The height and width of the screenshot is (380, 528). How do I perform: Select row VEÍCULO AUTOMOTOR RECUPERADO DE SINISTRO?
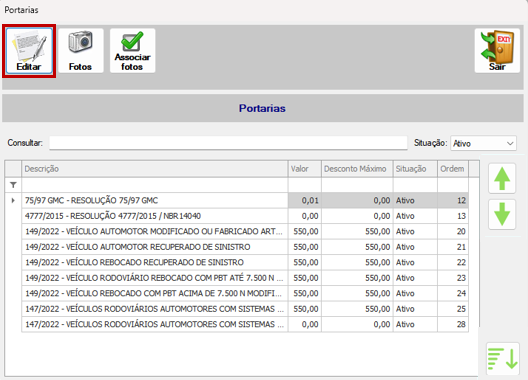[245, 247]
